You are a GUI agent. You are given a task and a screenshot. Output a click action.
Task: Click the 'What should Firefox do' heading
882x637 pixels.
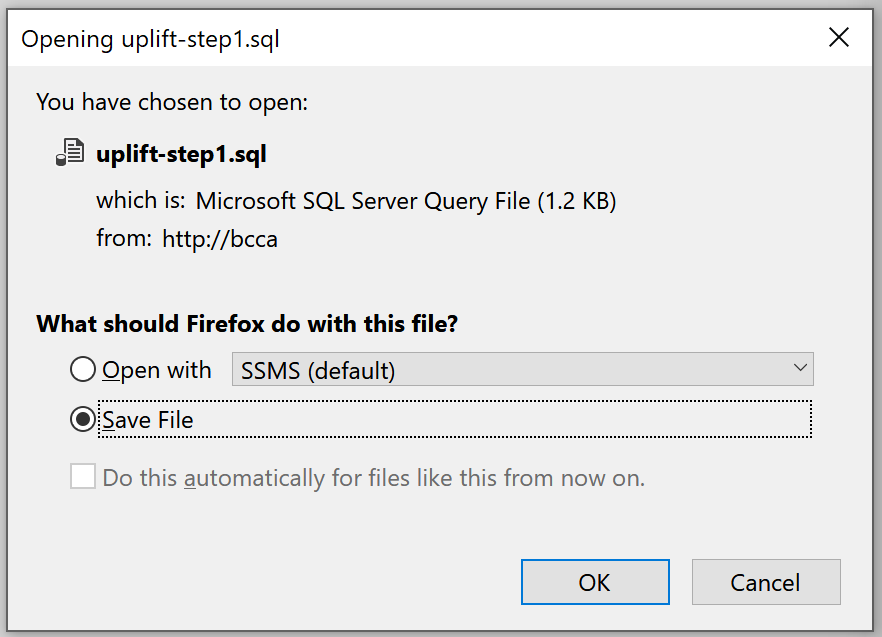click(x=247, y=324)
